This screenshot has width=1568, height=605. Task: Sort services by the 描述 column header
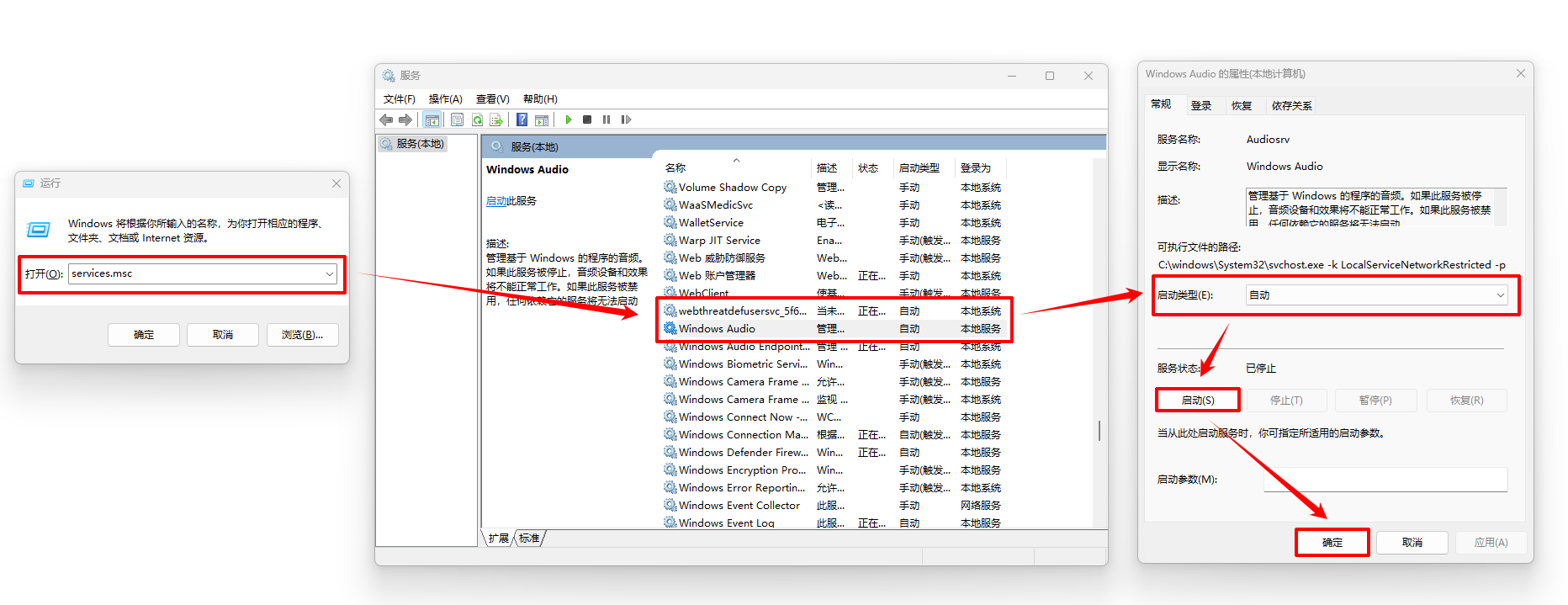coord(832,167)
